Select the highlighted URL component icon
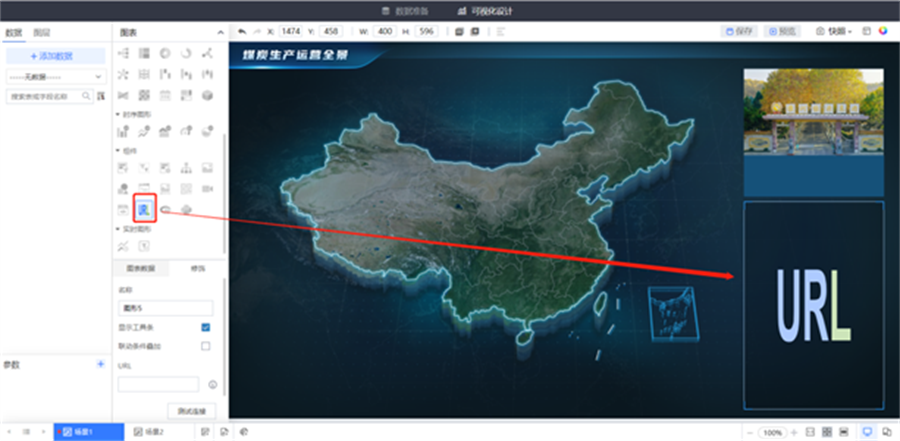 point(145,209)
